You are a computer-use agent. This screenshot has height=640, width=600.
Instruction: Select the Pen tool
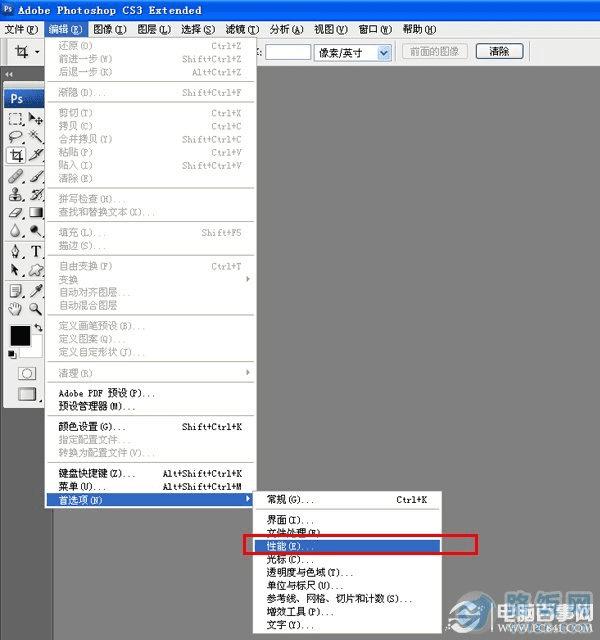pyautogui.click(x=16, y=251)
